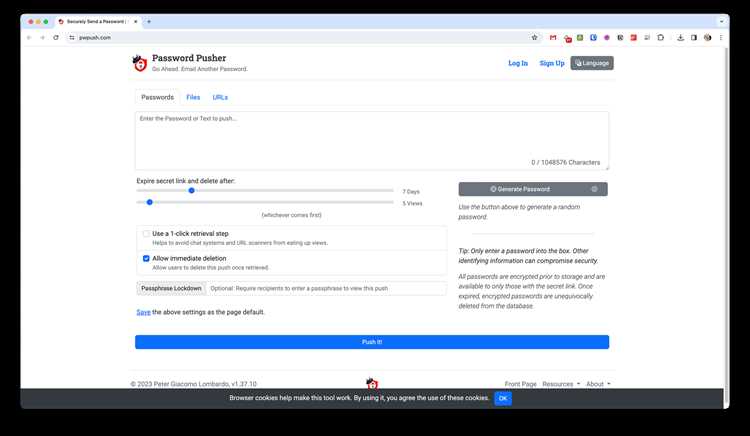The image size is (750, 436).
Task: Open the tab search chevron
Action: (x=721, y=22)
